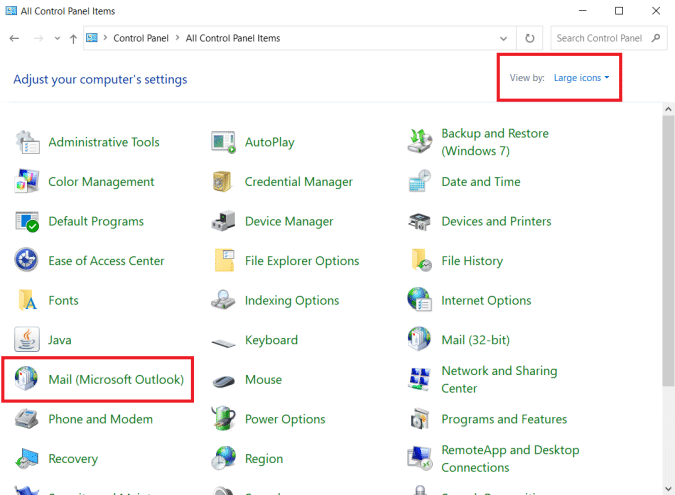This screenshot has width=675, height=495.
Task: Click the Power Options battery icon
Action: pos(223,418)
